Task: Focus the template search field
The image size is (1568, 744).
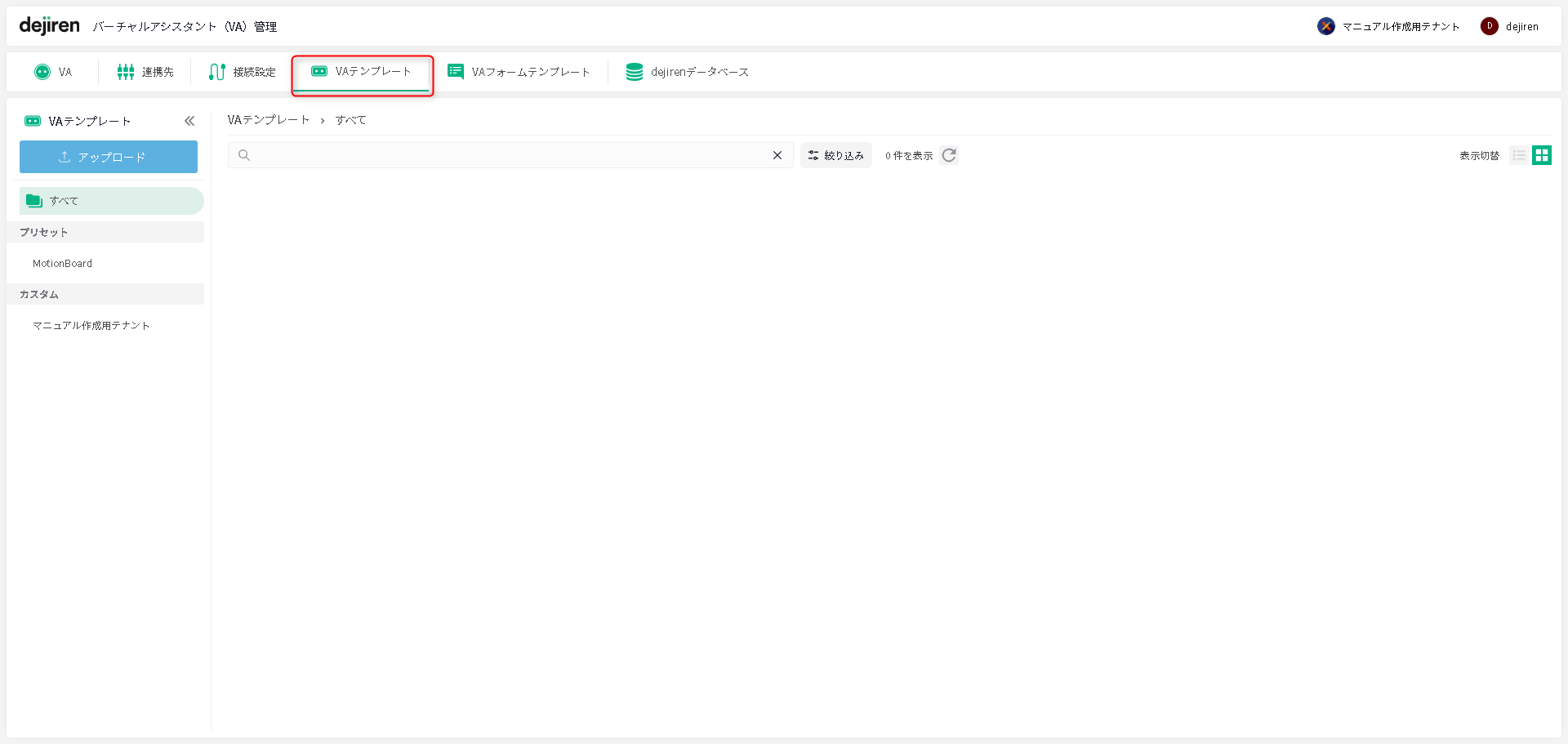Action: (510, 155)
